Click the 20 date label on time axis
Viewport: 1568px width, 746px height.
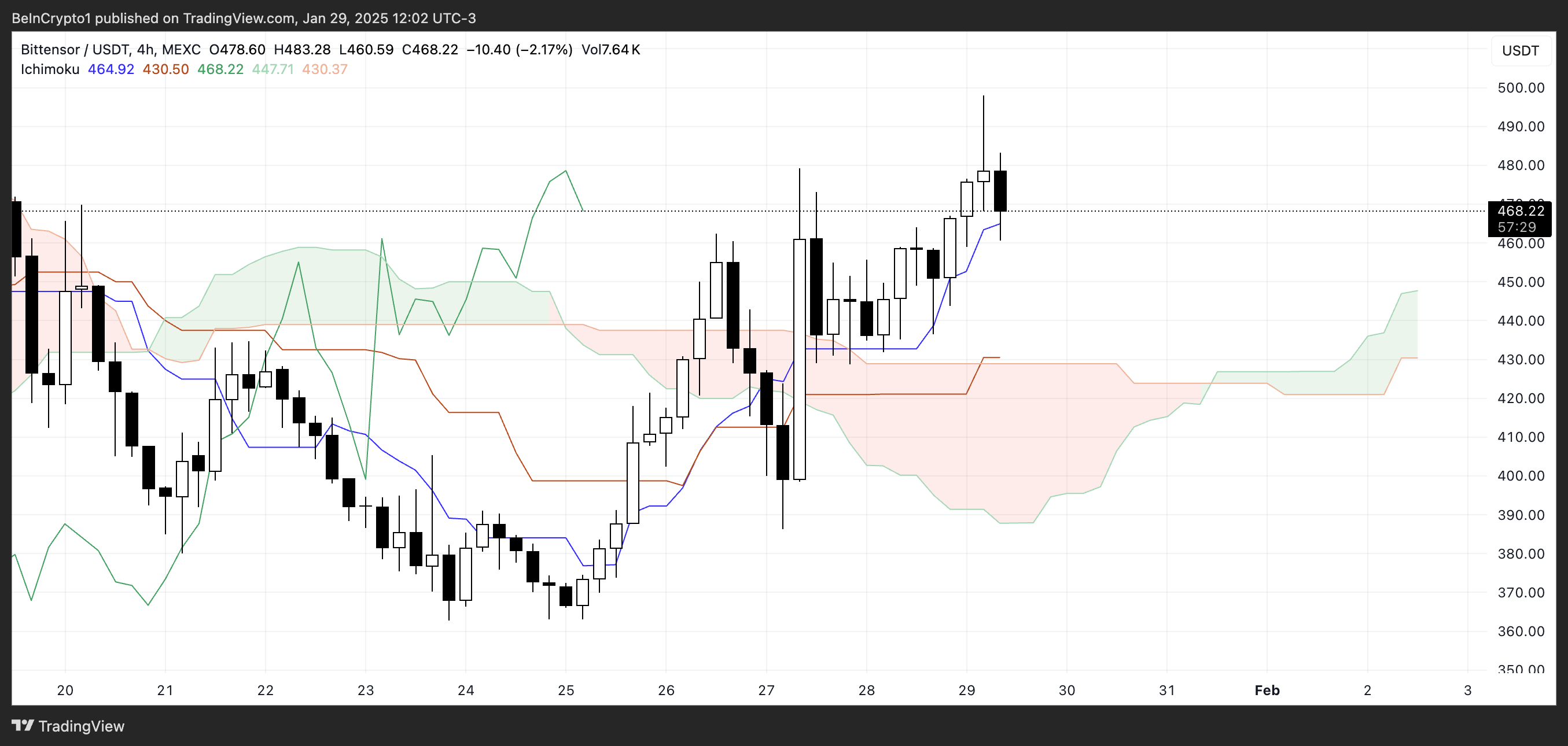65,690
